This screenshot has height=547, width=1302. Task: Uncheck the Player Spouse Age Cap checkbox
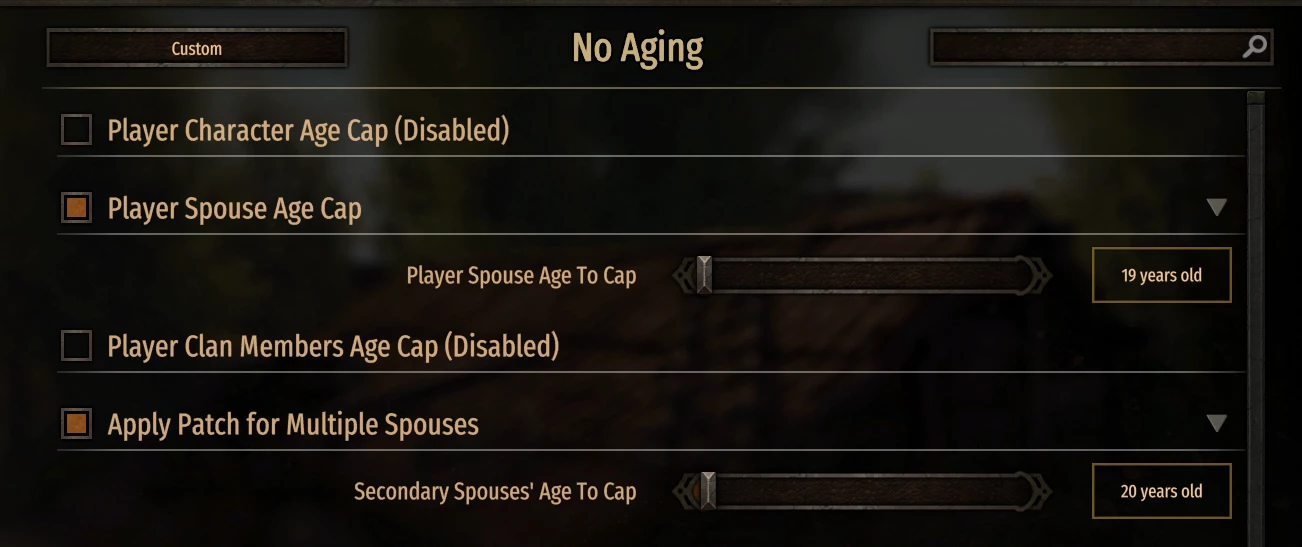(x=77, y=208)
